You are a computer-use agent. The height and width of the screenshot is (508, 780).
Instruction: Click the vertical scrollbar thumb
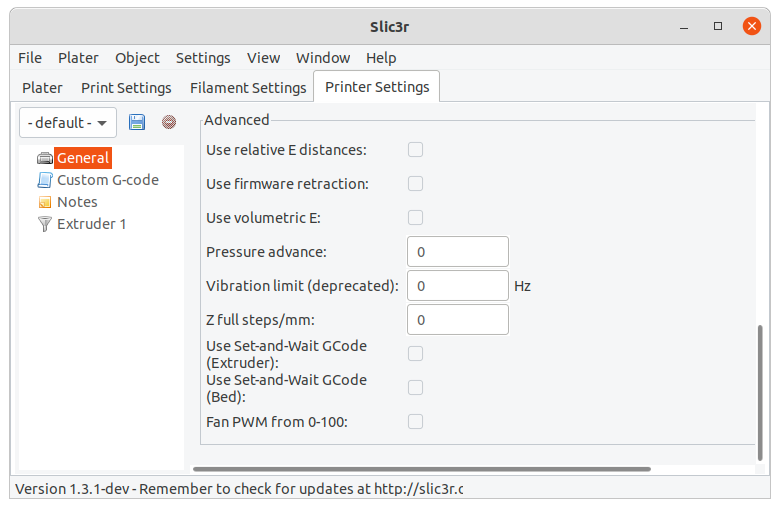tap(760, 393)
